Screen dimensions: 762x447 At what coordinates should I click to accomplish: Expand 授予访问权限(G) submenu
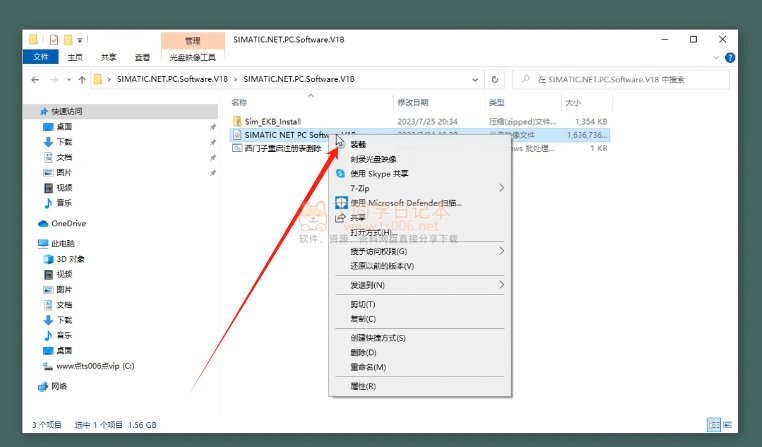coord(502,251)
